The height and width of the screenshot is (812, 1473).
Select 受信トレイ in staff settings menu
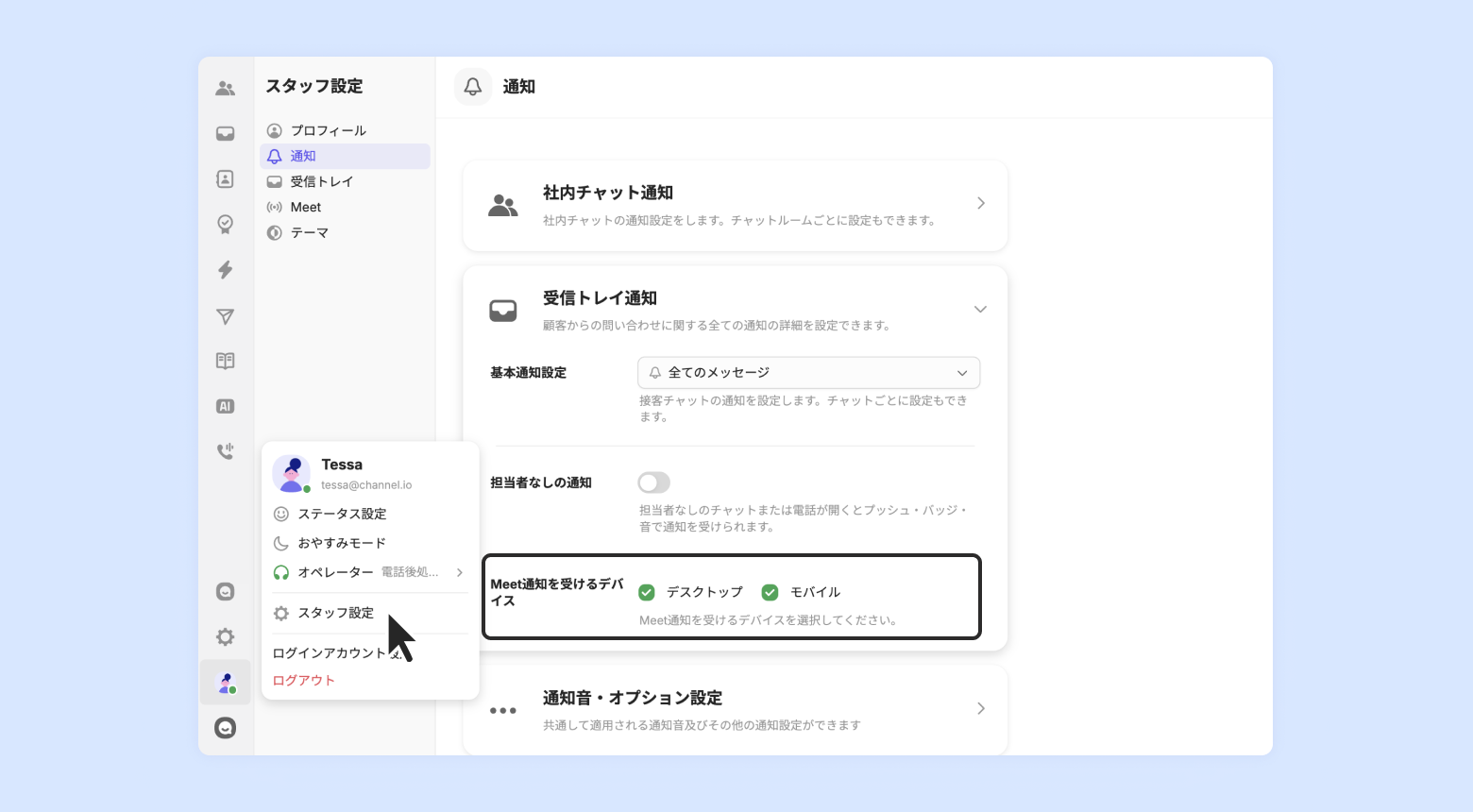click(x=345, y=181)
